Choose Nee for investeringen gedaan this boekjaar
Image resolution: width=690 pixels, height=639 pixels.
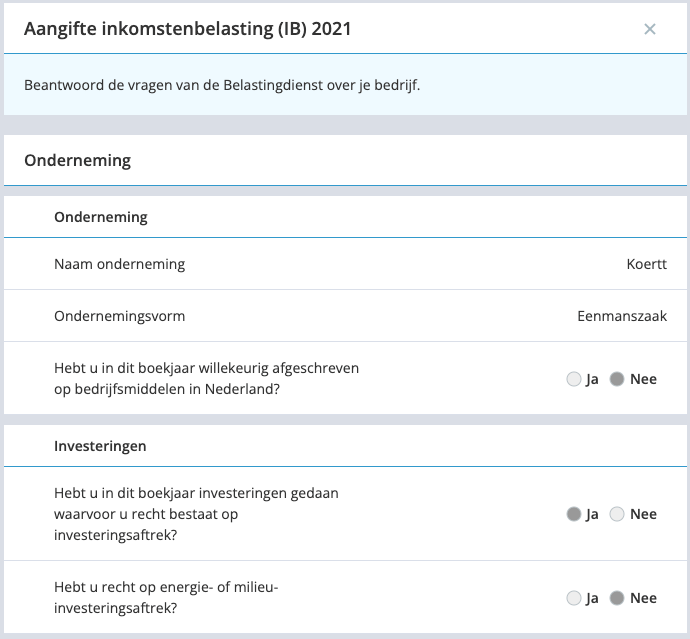click(x=617, y=514)
